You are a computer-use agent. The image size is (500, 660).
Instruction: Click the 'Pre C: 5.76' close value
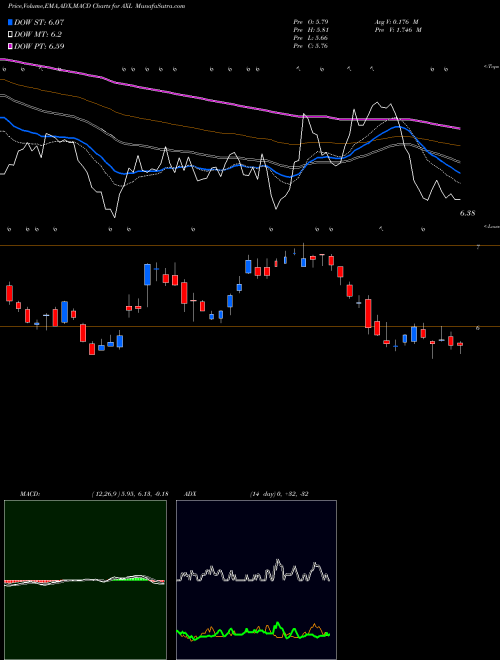(x=311, y=46)
